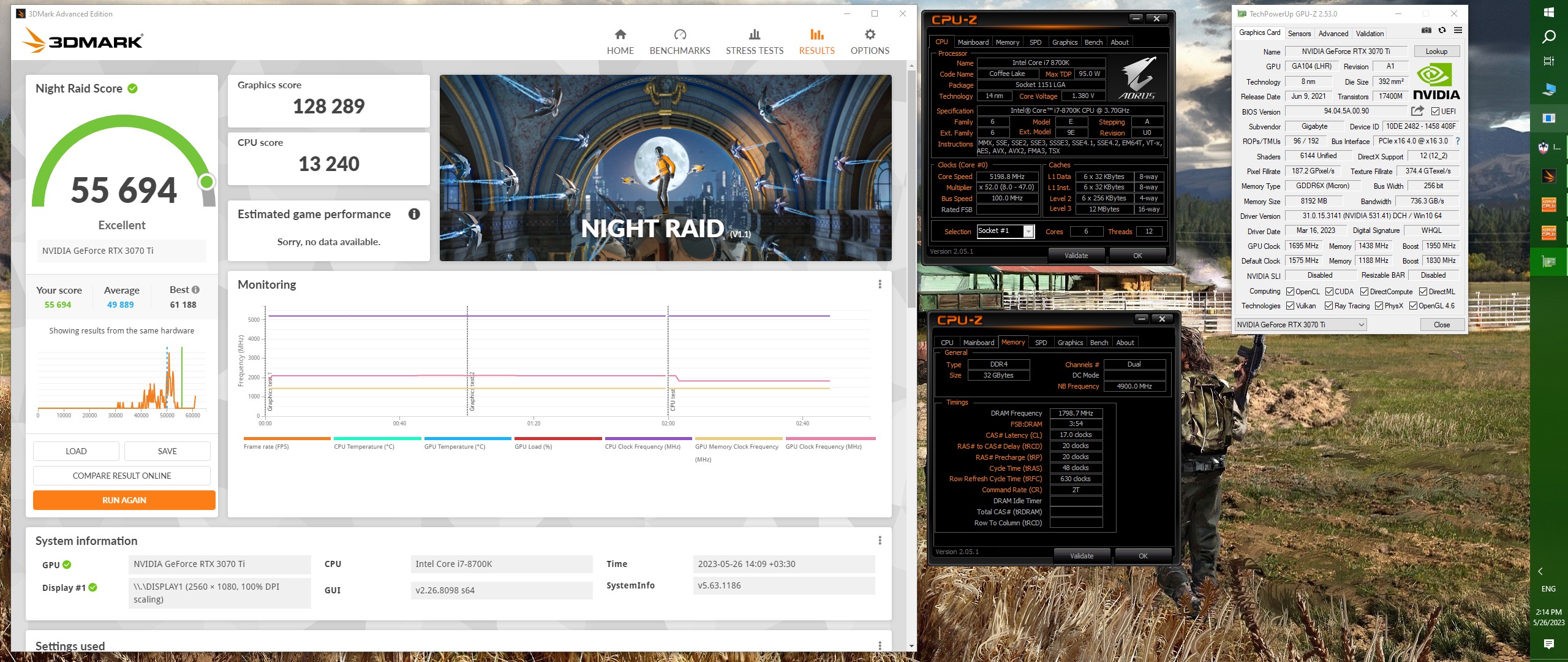Viewport: 1568px width, 662px height.
Task: Click the Night Raid preview image
Action: [665, 168]
